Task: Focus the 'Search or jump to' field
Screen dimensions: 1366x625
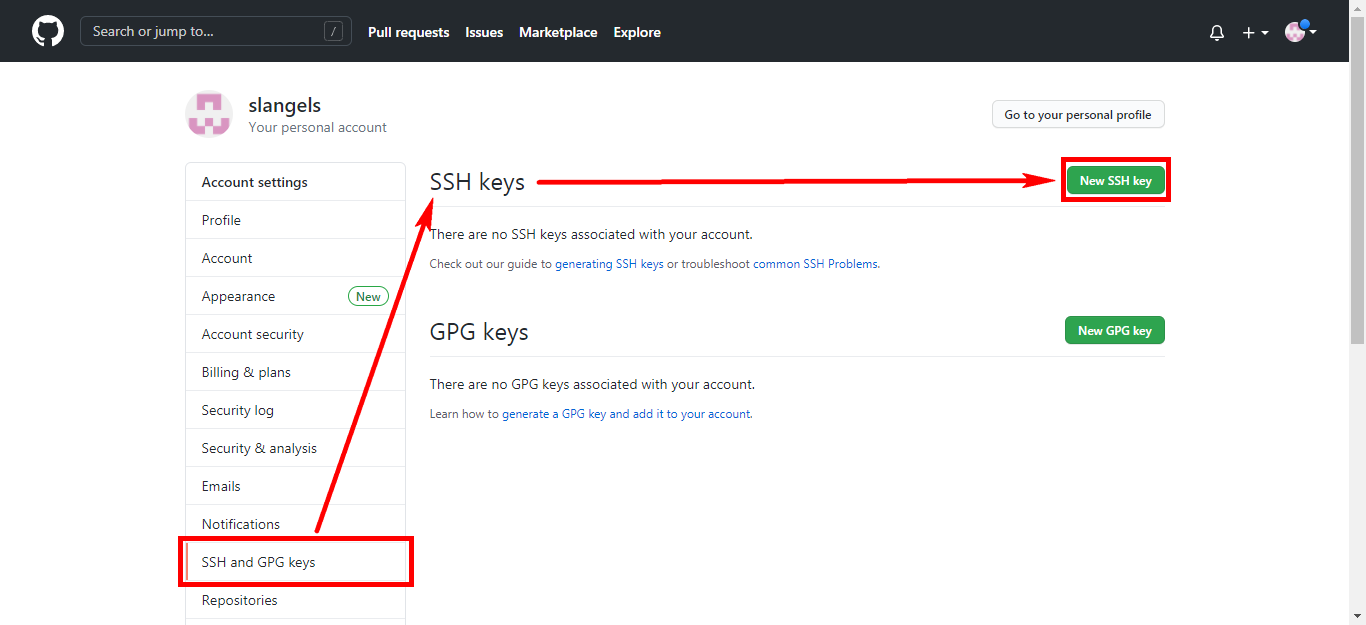Action: click(x=216, y=31)
